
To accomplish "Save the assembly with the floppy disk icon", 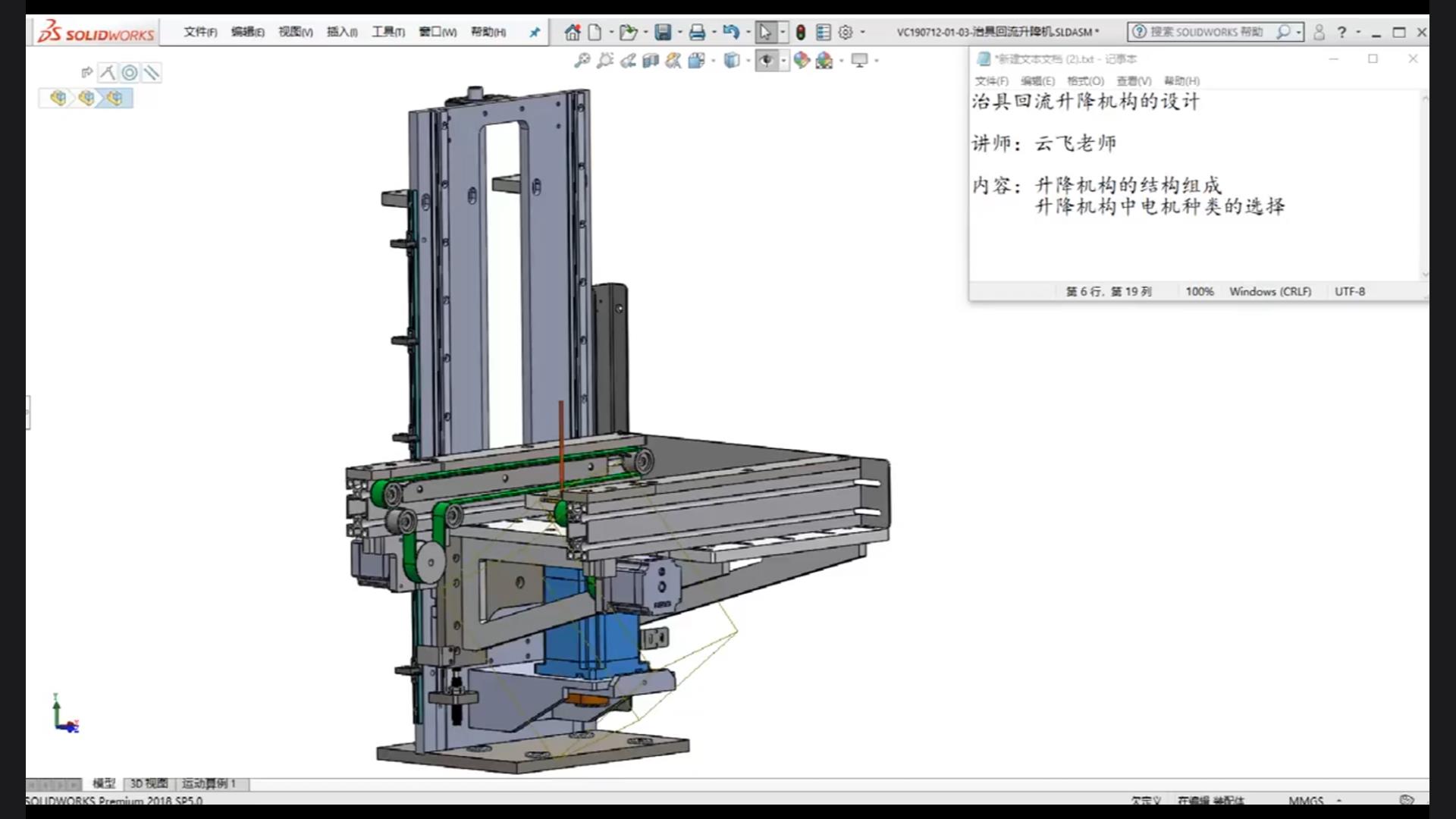I will click(x=664, y=32).
